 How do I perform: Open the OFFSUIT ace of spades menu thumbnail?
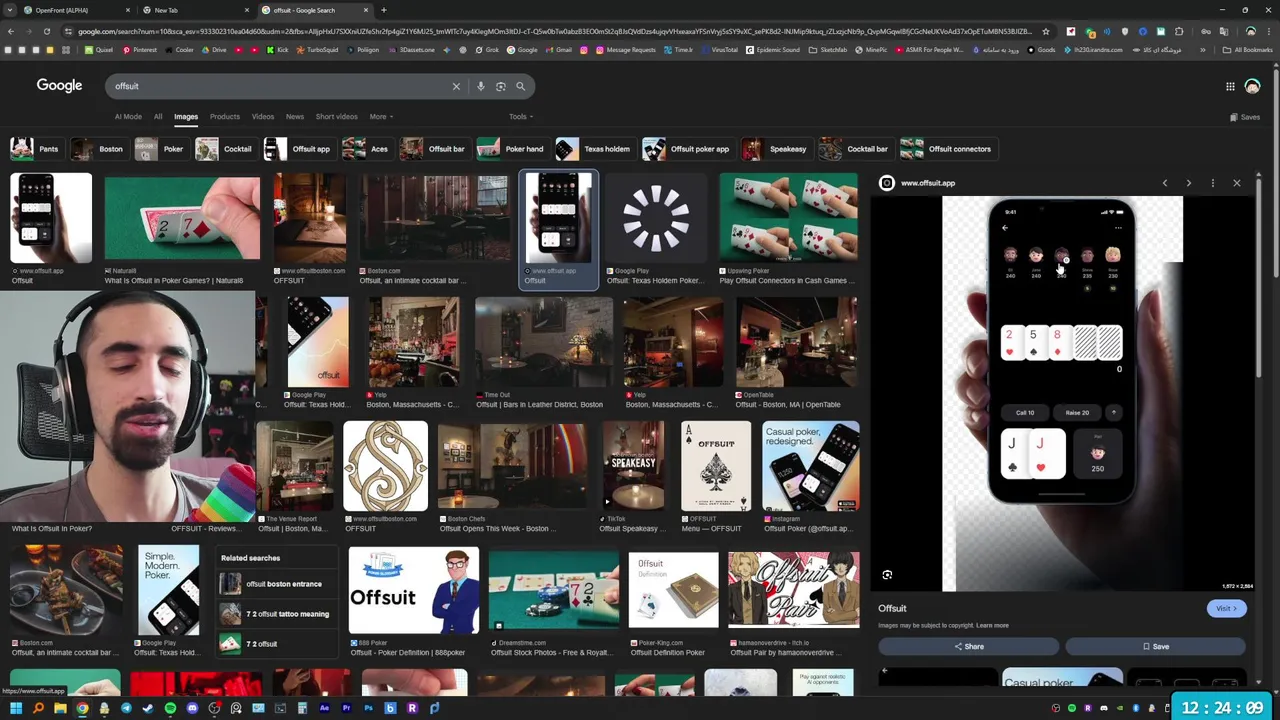[716, 467]
